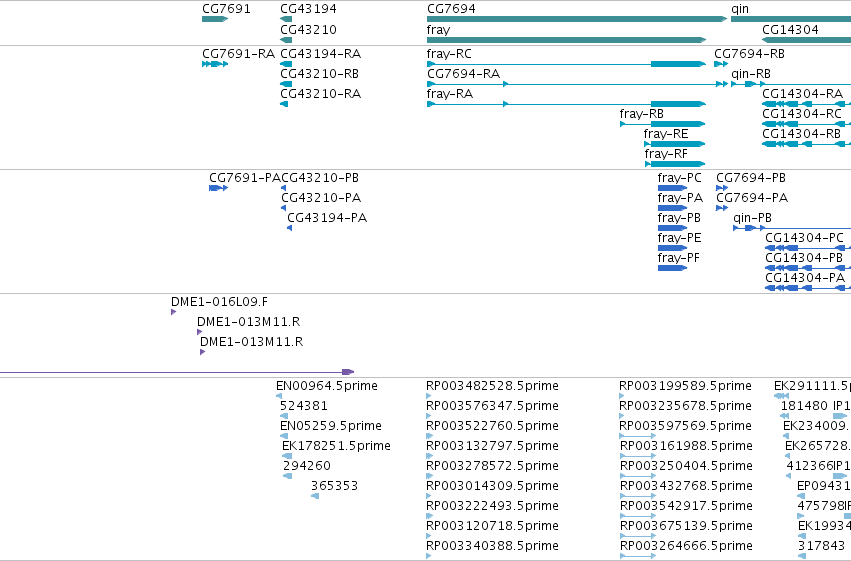Click the DME1-016L09.F BAC end label
Image resolution: width=851 pixels, height=561 pixels.
coord(219,302)
